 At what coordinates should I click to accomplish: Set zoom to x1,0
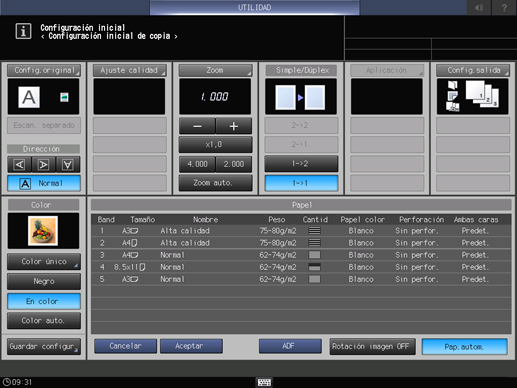point(215,145)
